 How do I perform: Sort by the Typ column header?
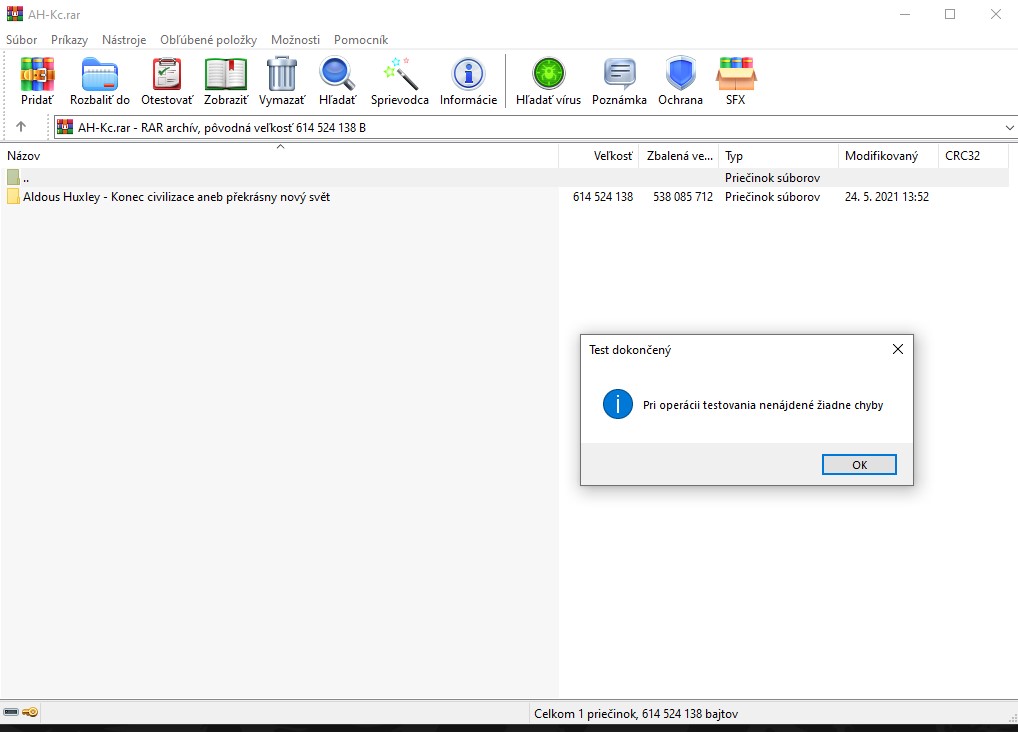point(778,156)
